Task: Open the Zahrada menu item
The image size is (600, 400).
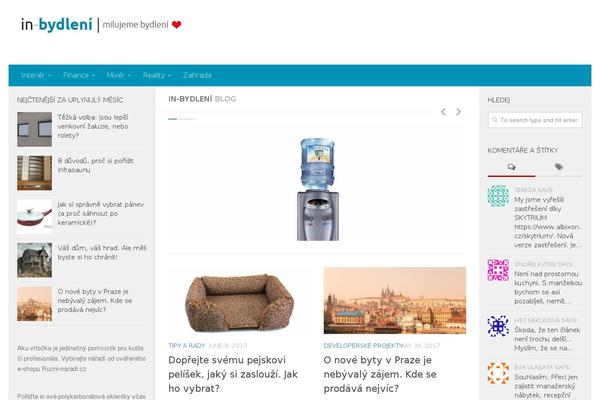Action: 197,75
